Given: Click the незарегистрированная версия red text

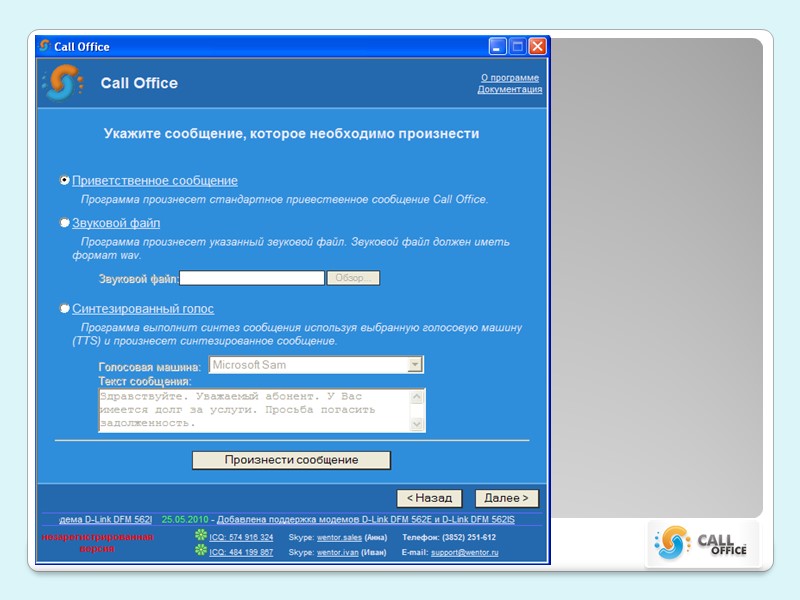Looking at the screenshot, I should coord(97,543).
